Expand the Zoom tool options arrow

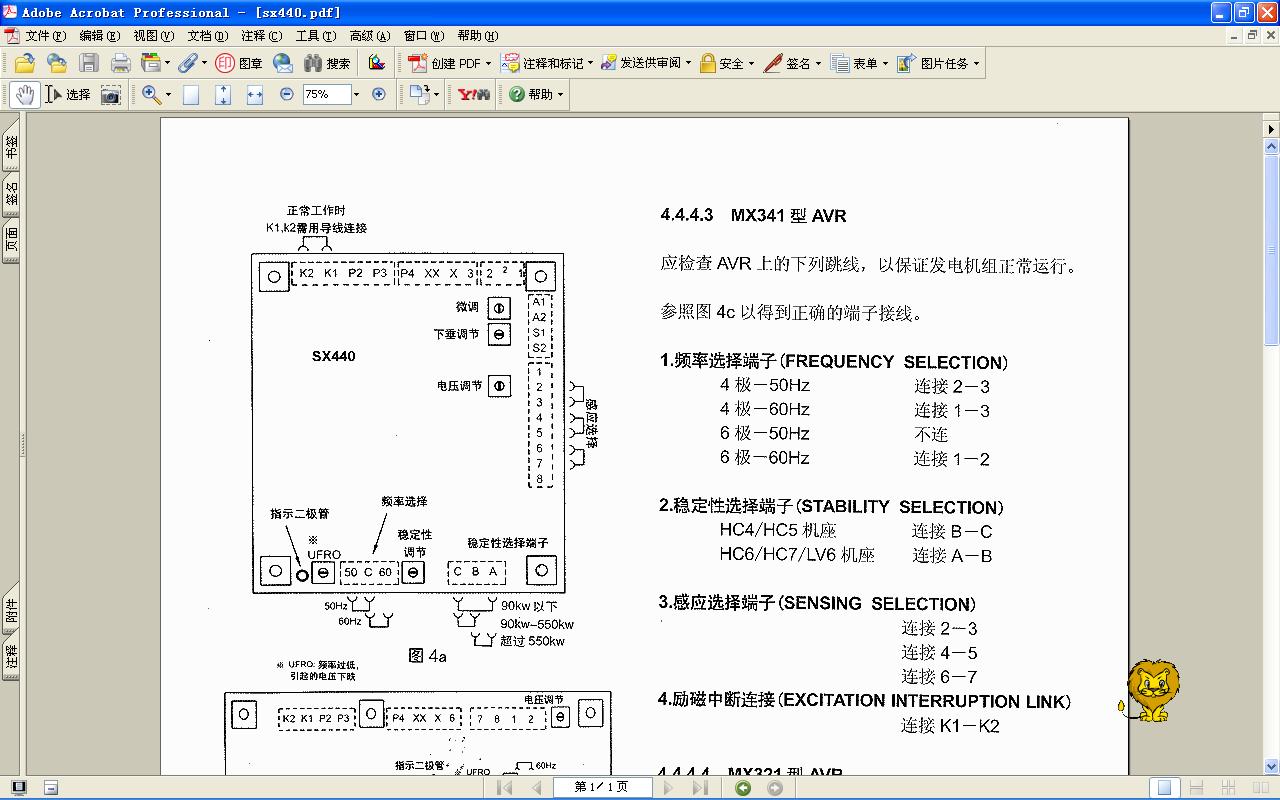(168, 94)
